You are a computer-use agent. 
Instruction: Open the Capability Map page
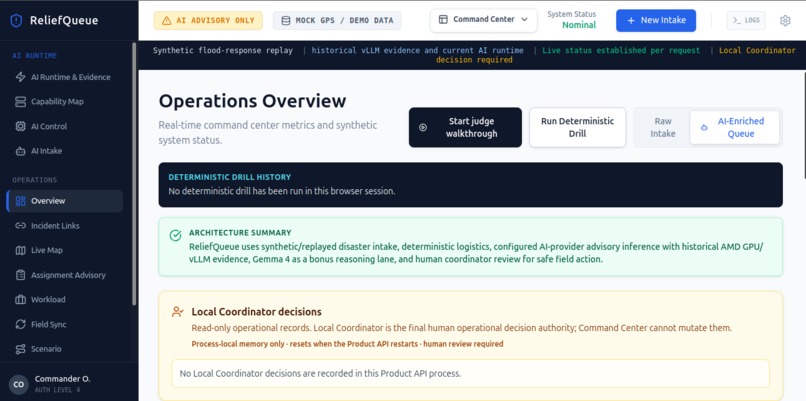(64, 102)
